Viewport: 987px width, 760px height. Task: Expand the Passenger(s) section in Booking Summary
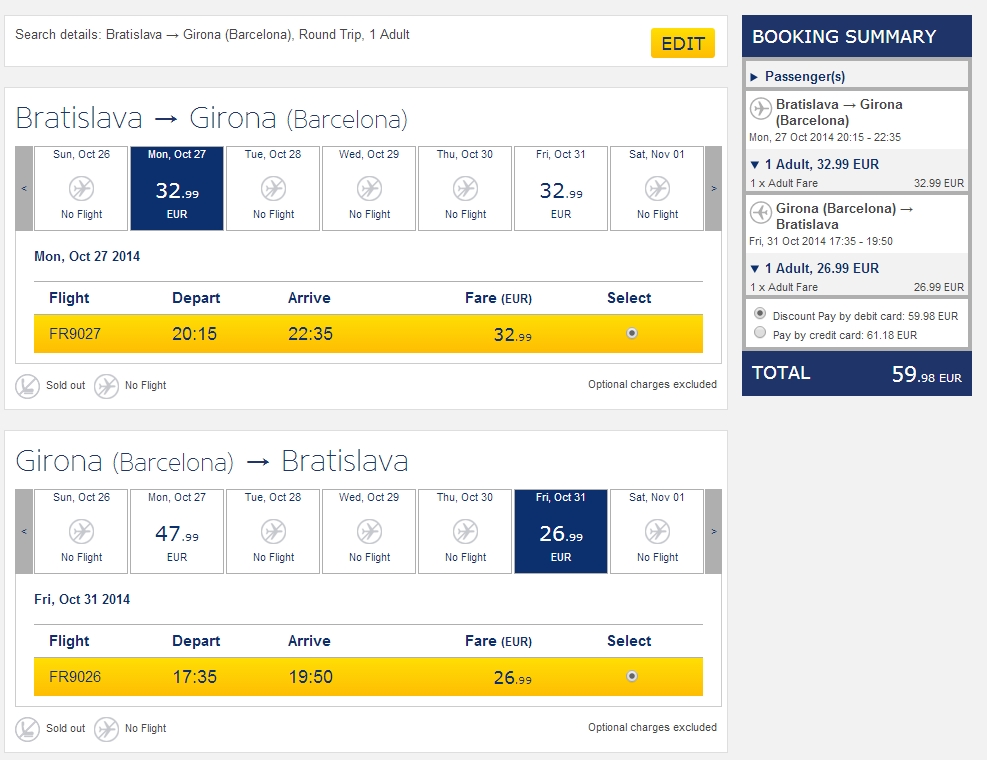(756, 76)
